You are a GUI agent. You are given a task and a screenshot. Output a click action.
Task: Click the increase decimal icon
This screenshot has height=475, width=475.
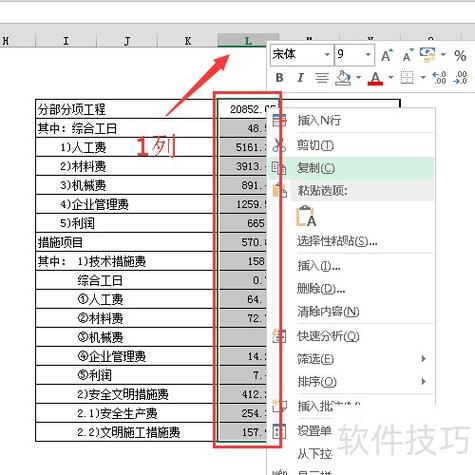pyautogui.click(x=439, y=78)
